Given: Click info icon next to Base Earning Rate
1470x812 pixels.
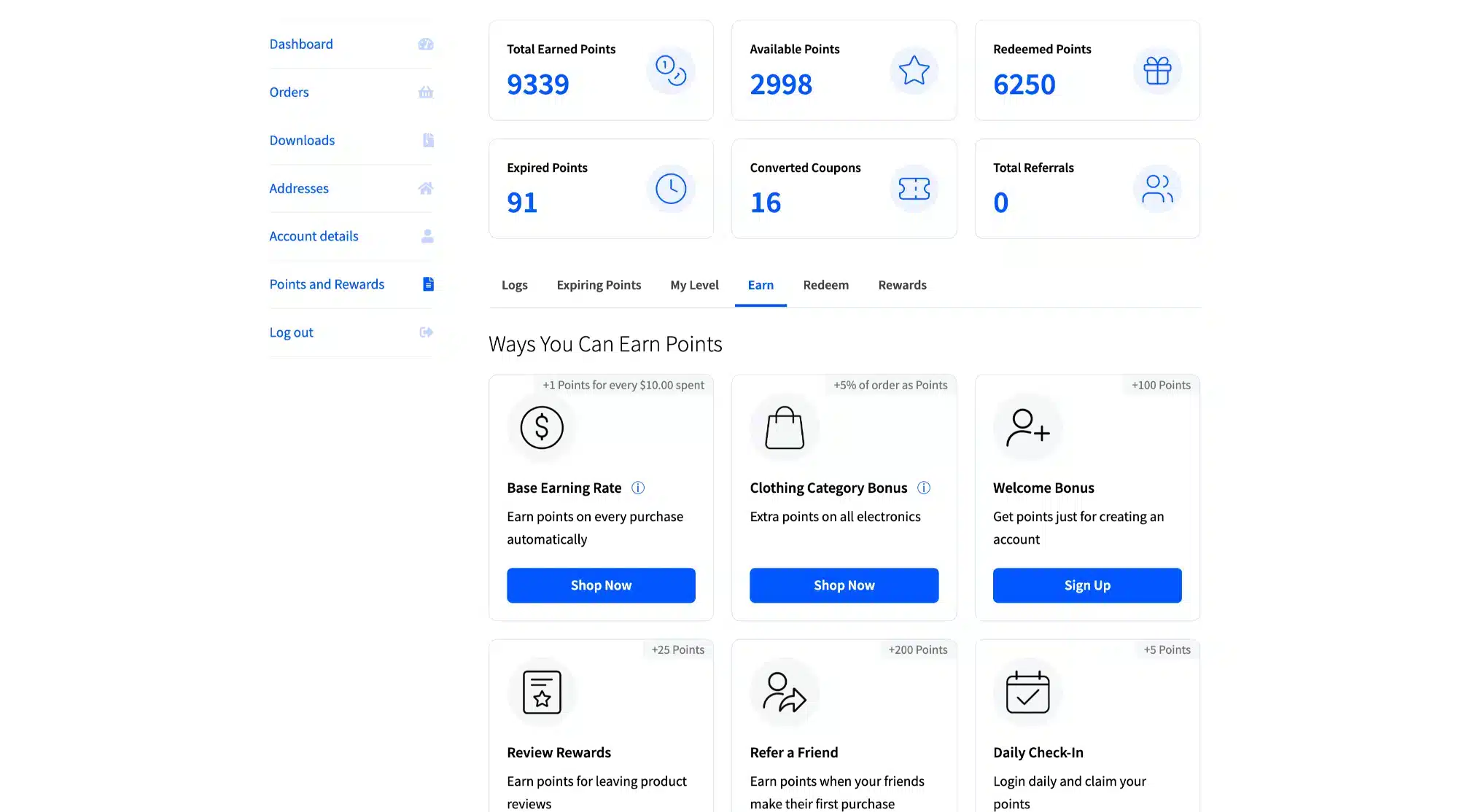Looking at the screenshot, I should 638,488.
